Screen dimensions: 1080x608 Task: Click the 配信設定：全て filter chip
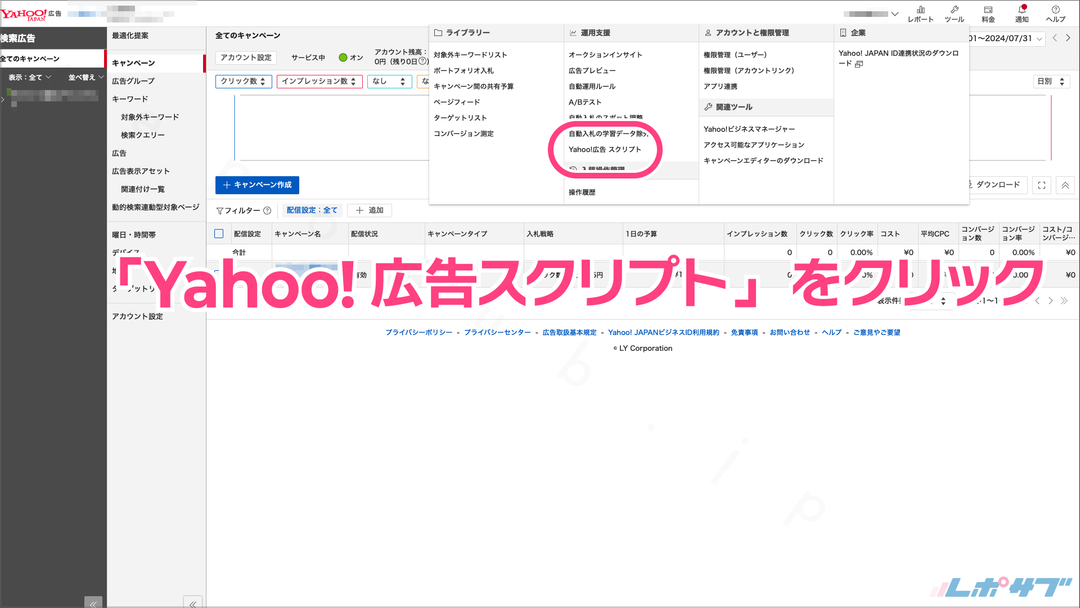tap(312, 211)
